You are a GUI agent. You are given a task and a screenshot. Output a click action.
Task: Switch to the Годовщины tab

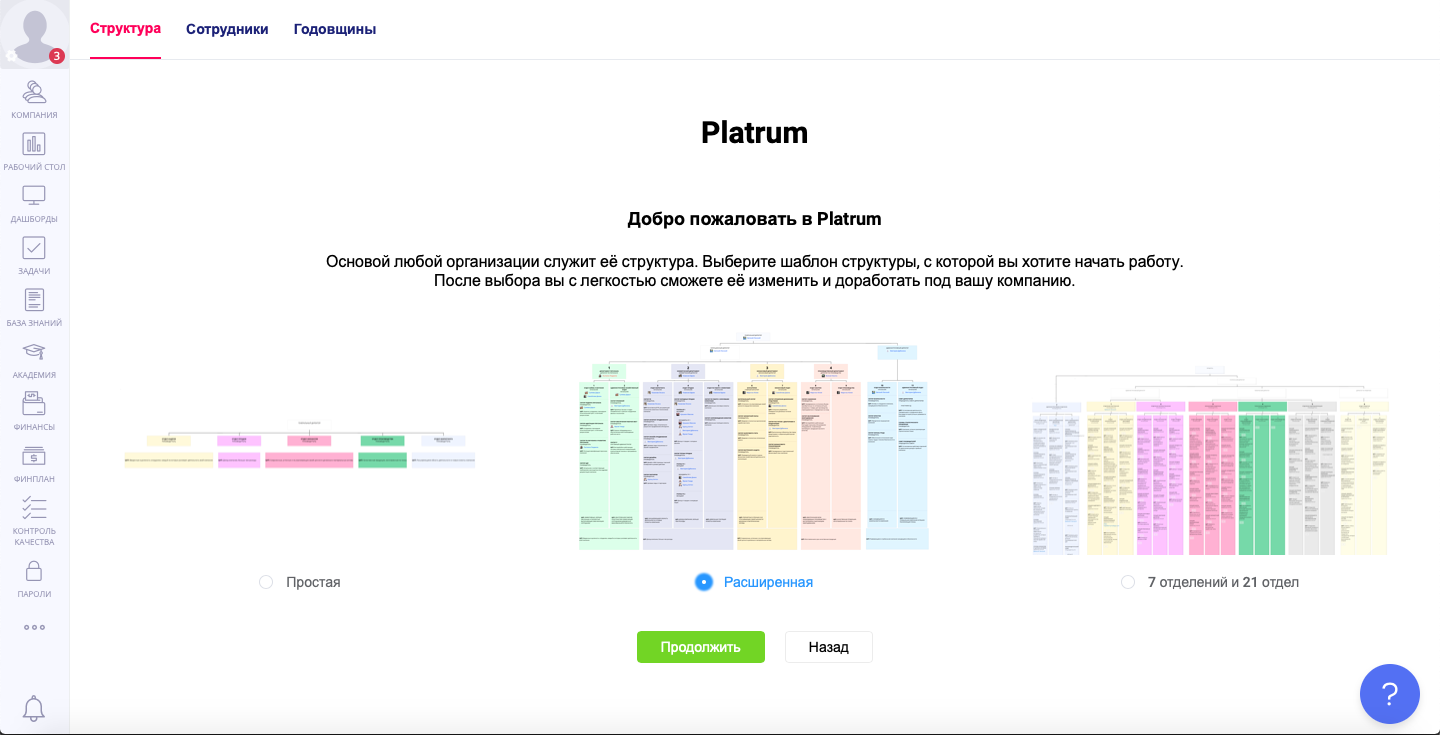pos(335,29)
